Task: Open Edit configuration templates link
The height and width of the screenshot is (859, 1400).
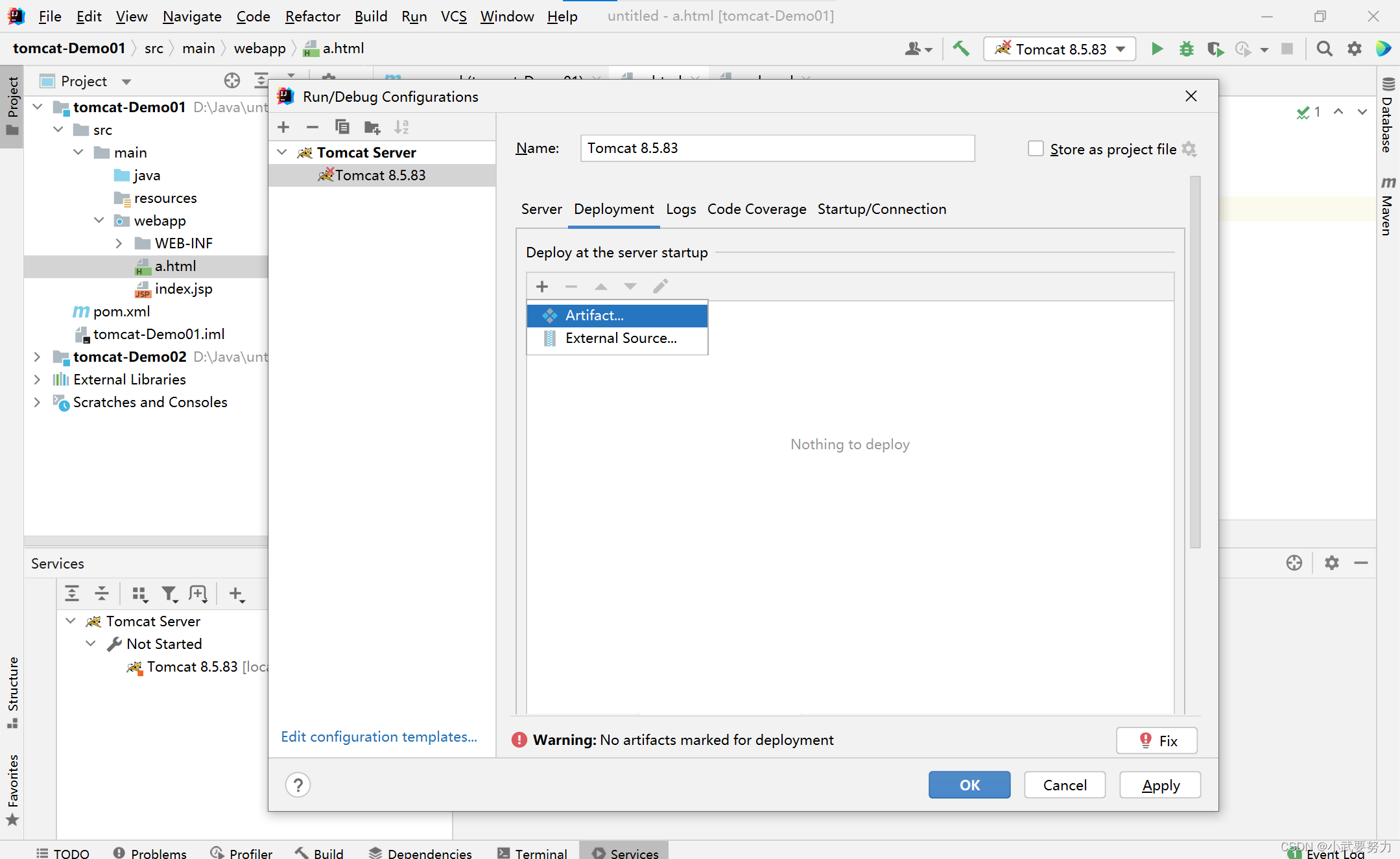Action: click(x=379, y=737)
